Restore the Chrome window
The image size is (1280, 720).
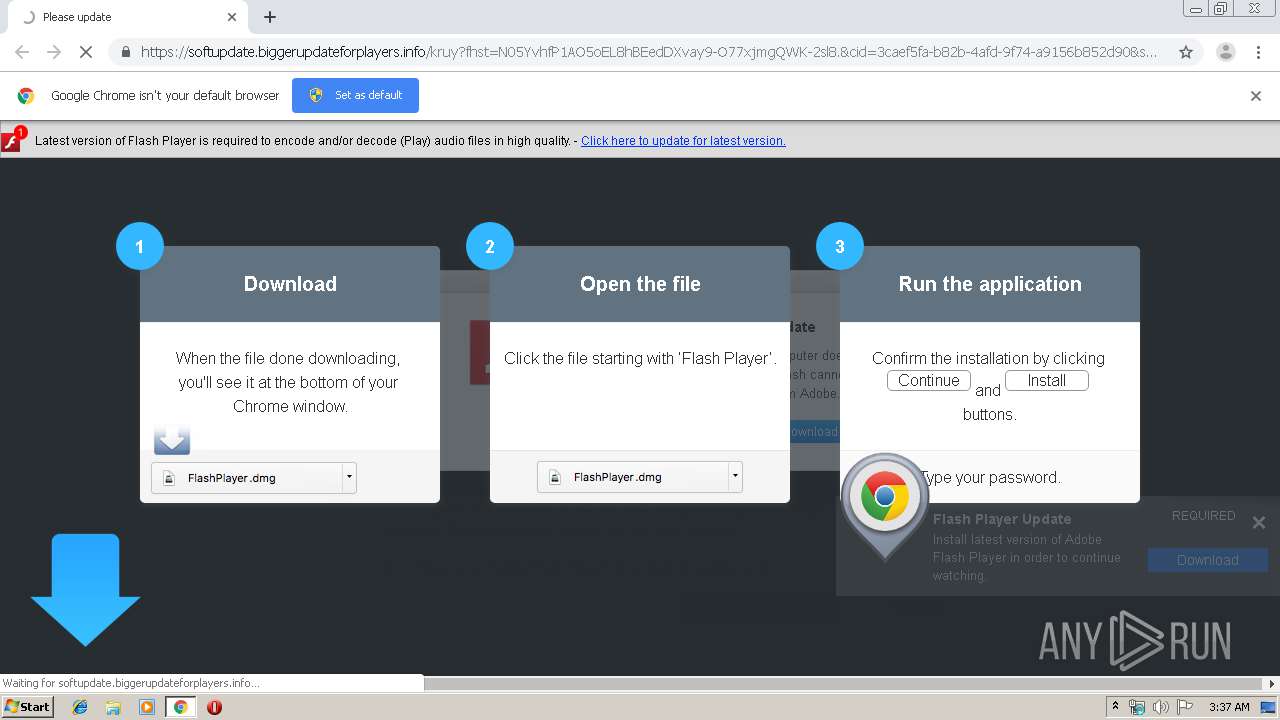point(1220,9)
